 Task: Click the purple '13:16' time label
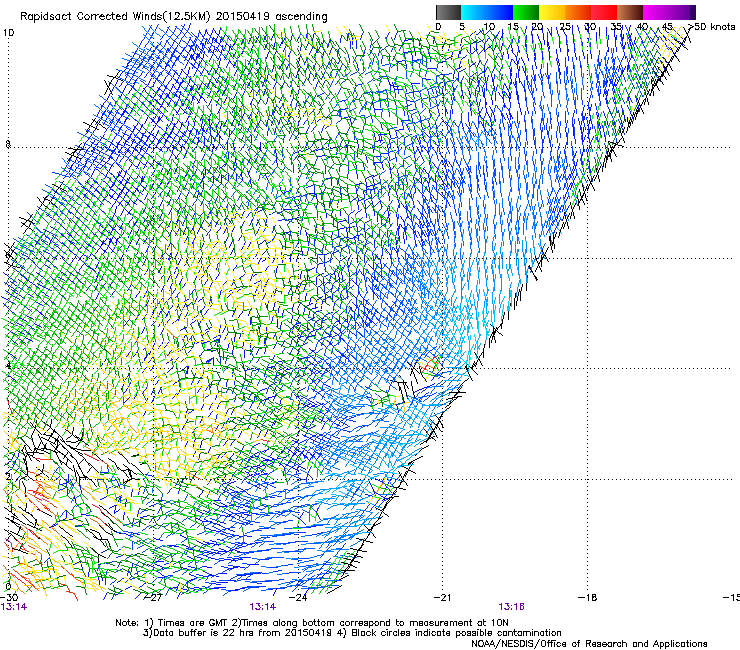tap(512, 607)
